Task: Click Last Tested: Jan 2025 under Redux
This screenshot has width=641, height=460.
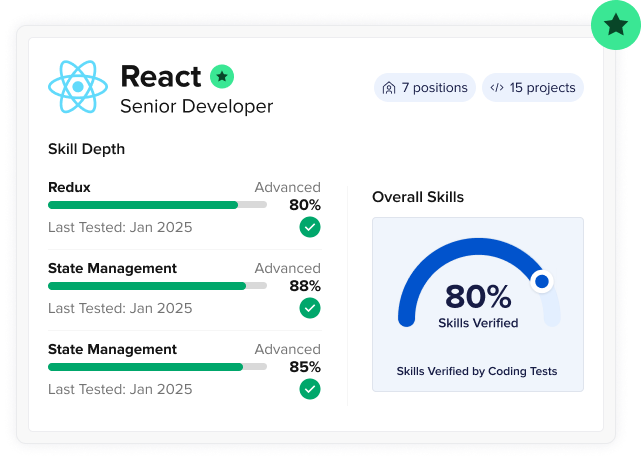Action: (x=120, y=227)
